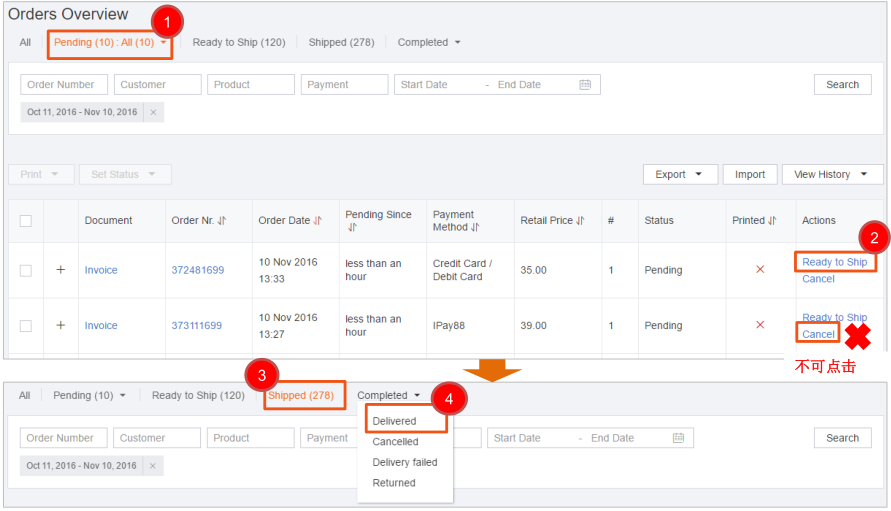The image size is (891, 511).
Task: Sort by Printed column arrows
Action: (772, 221)
